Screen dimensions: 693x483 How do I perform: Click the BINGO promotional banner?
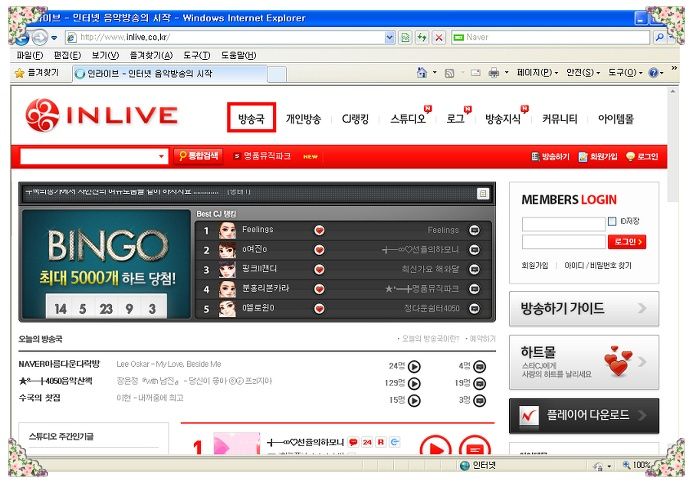106,264
